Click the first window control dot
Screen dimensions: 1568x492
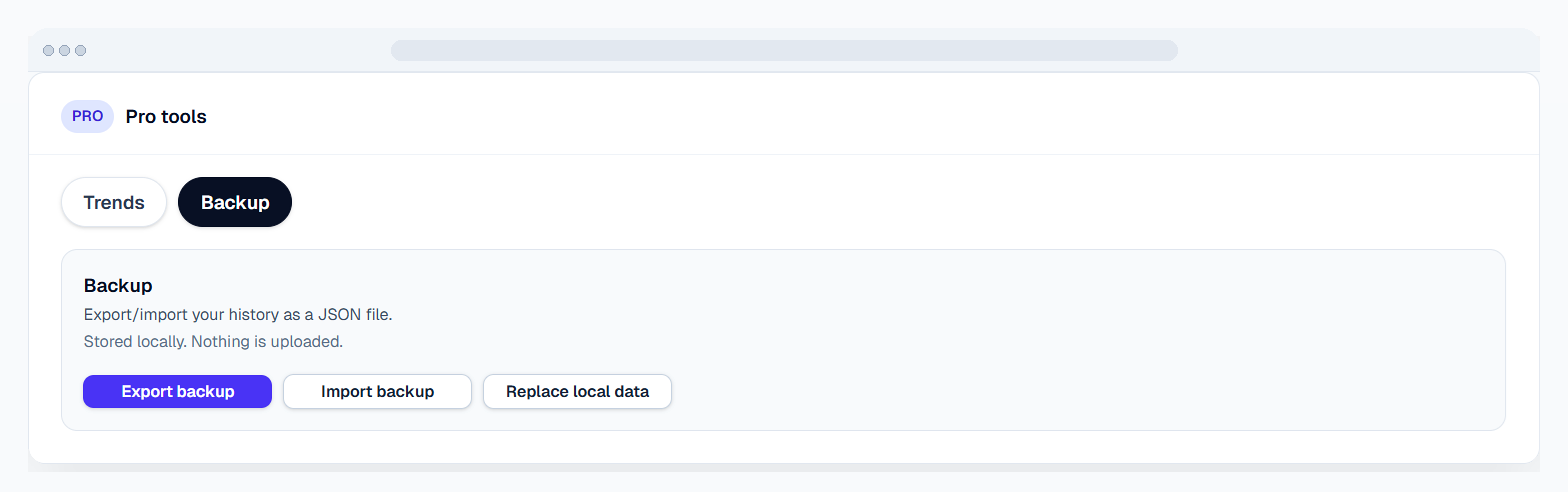(x=48, y=50)
